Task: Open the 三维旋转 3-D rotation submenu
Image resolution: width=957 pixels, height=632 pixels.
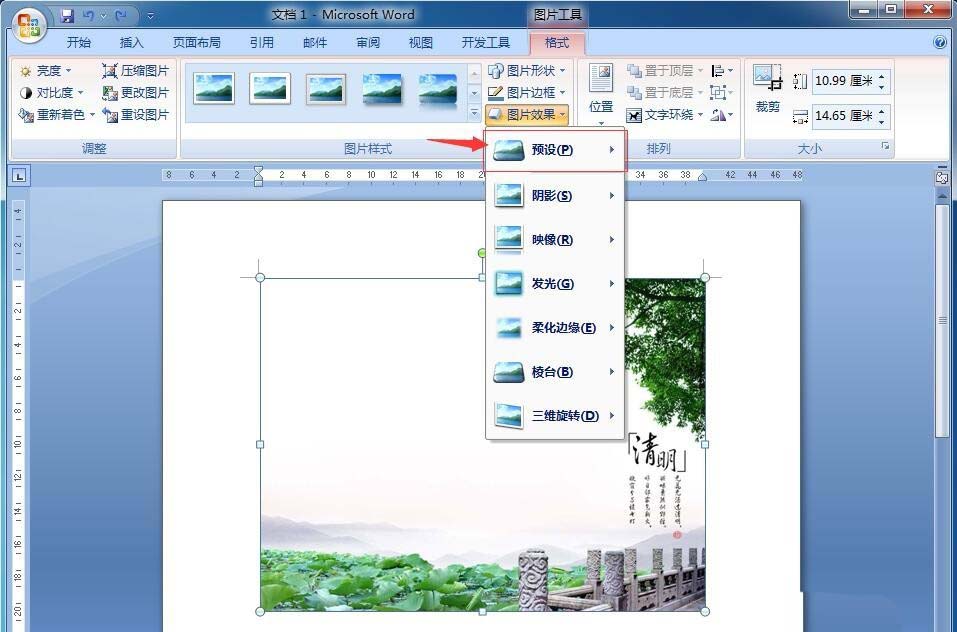Action: point(555,415)
